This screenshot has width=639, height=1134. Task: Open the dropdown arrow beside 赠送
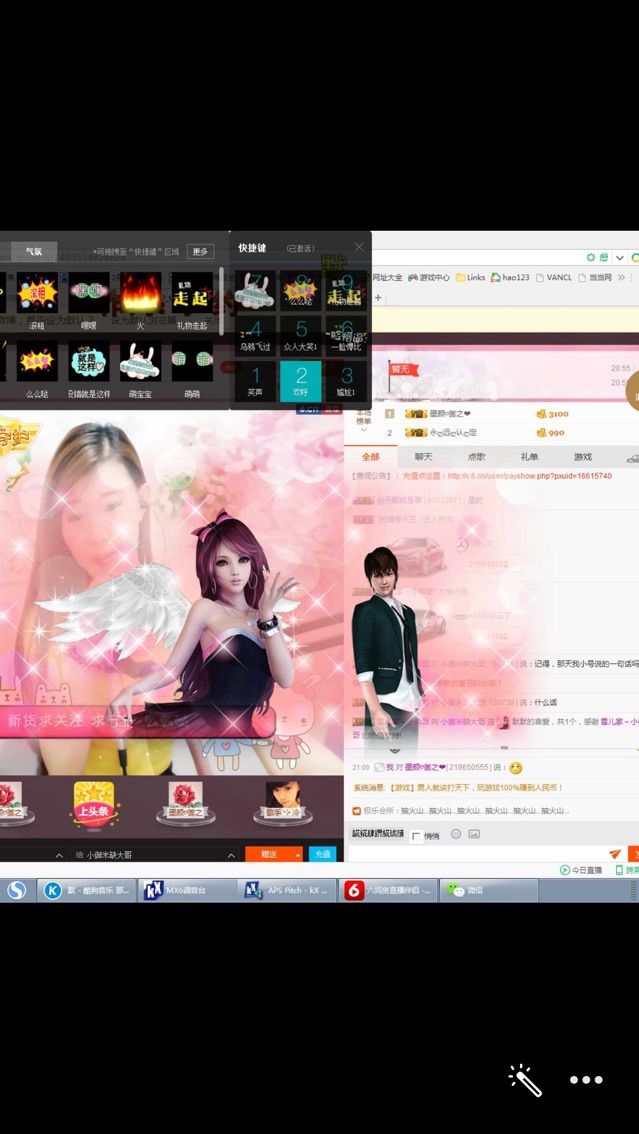tap(299, 854)
